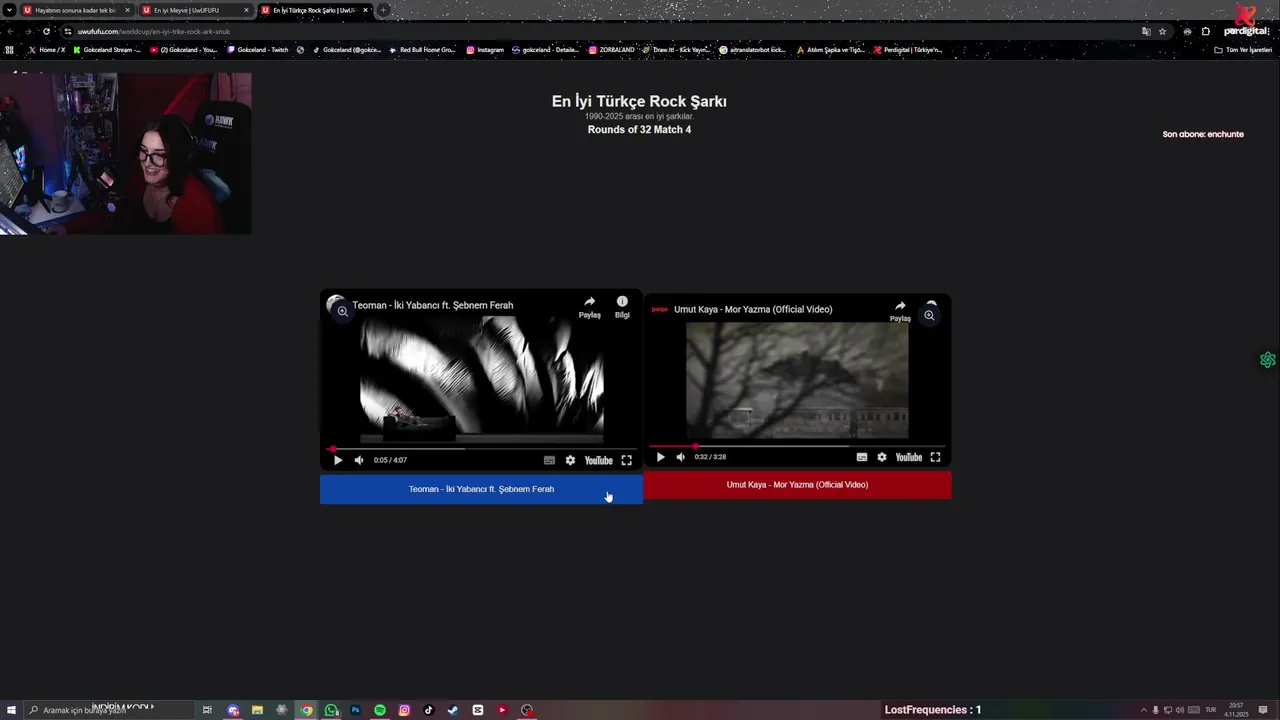Seek on the Teoman video progress bar
Screen dimensions: 1280x720
[481, 449]
